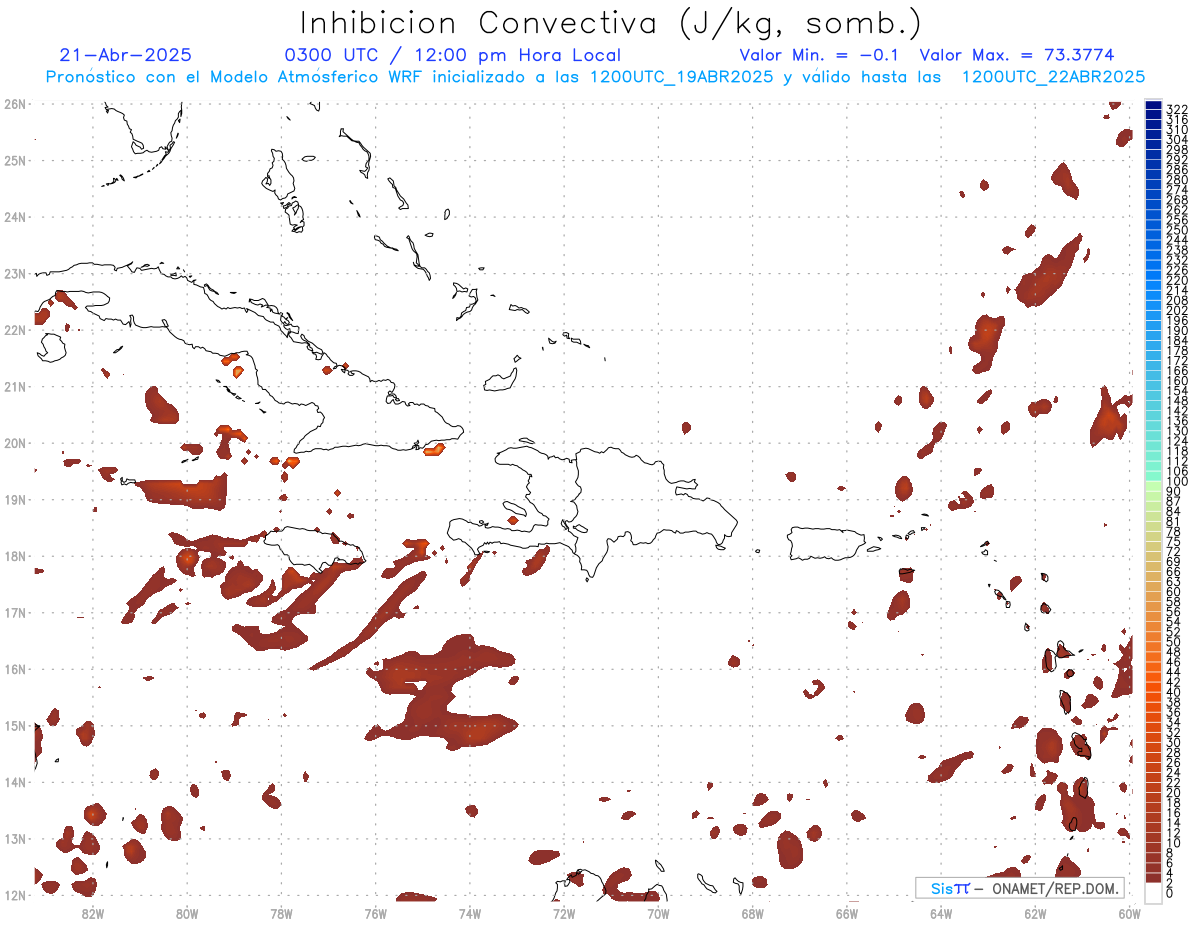The width and height of the screenshot is (1200, 927).
Task: Click the white color bar segment at 0
Action: [1153, 891]
